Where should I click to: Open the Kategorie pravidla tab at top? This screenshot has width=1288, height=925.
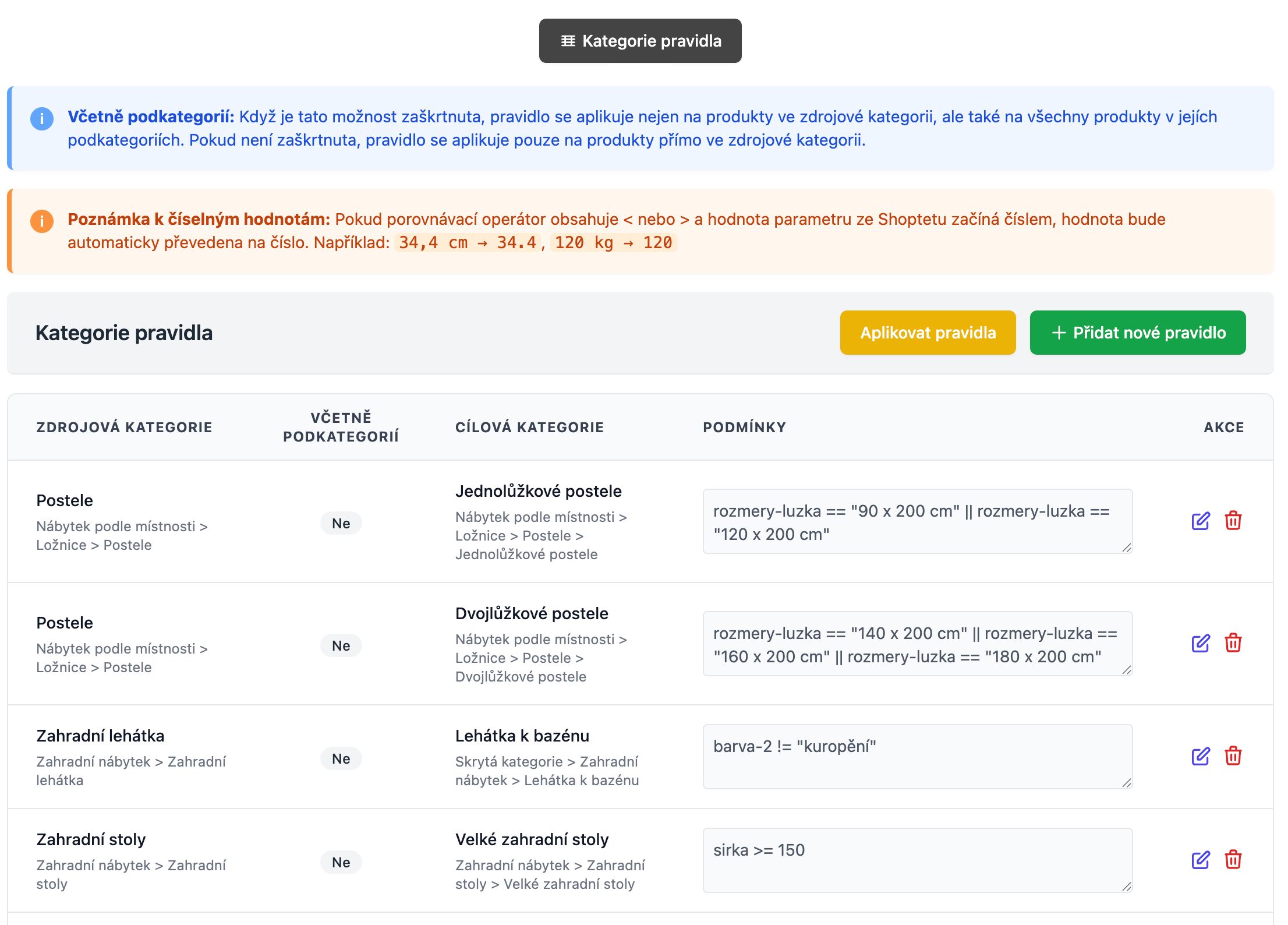click(x=640, y=41)
